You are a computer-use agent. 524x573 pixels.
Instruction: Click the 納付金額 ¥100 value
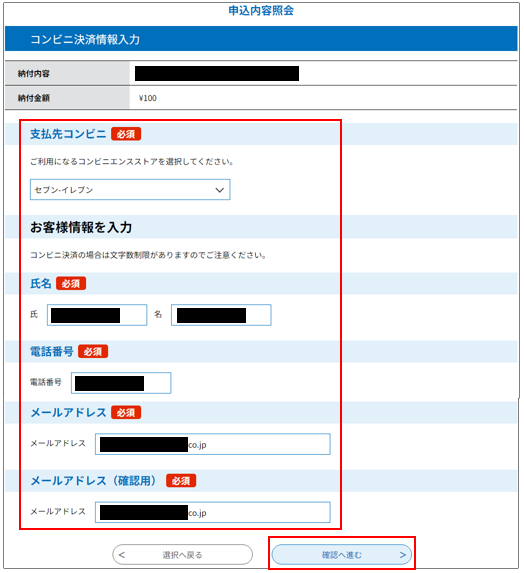click(148, 98)
